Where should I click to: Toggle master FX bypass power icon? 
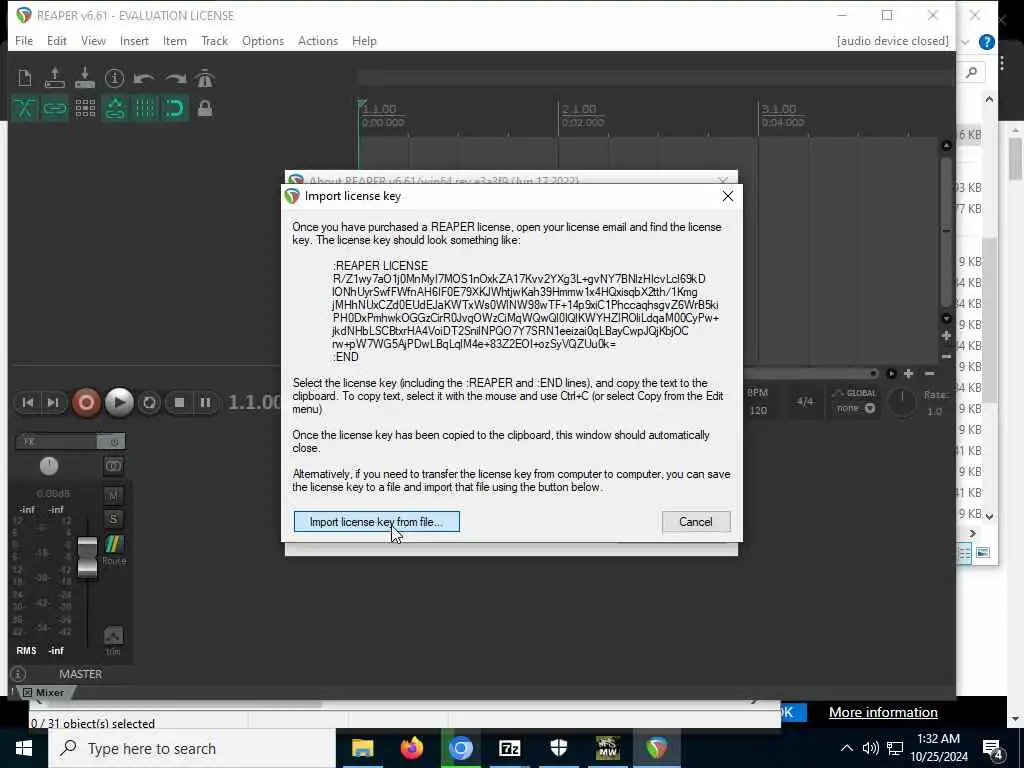click(112, 441)
